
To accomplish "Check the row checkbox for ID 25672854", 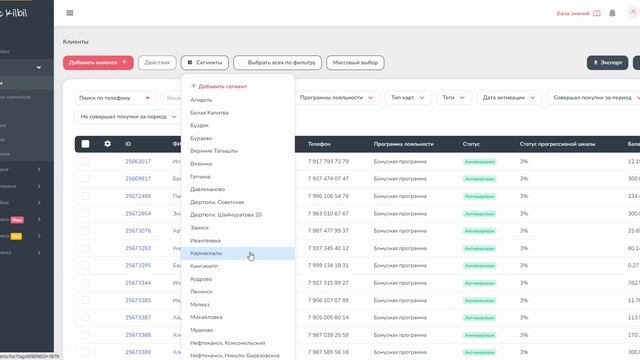I will coord(85,213).
